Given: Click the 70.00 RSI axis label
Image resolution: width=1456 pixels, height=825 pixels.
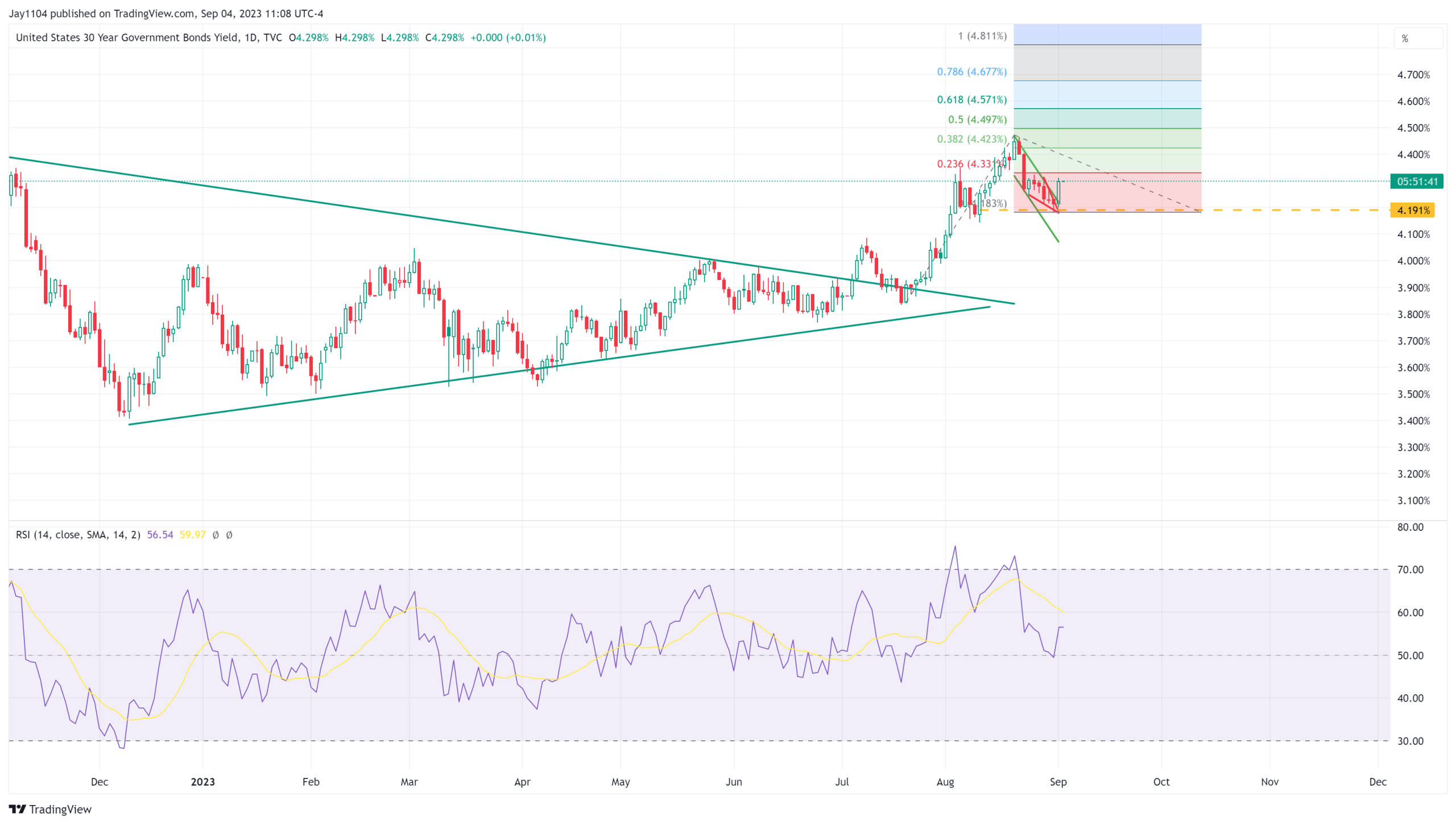Looking at the screenshot, I should tap(1410, 570).
